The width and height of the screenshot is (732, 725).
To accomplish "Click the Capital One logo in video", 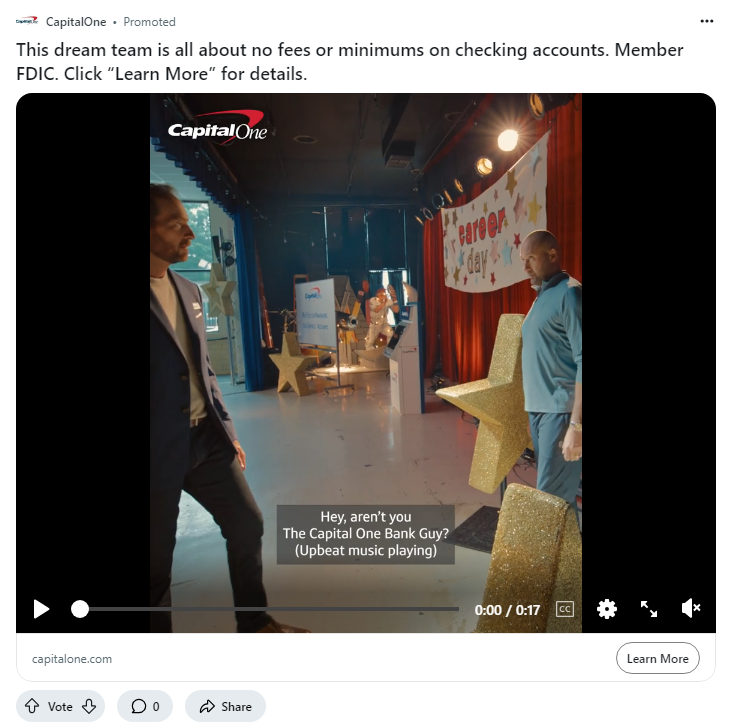I will [x=218, y=127].
